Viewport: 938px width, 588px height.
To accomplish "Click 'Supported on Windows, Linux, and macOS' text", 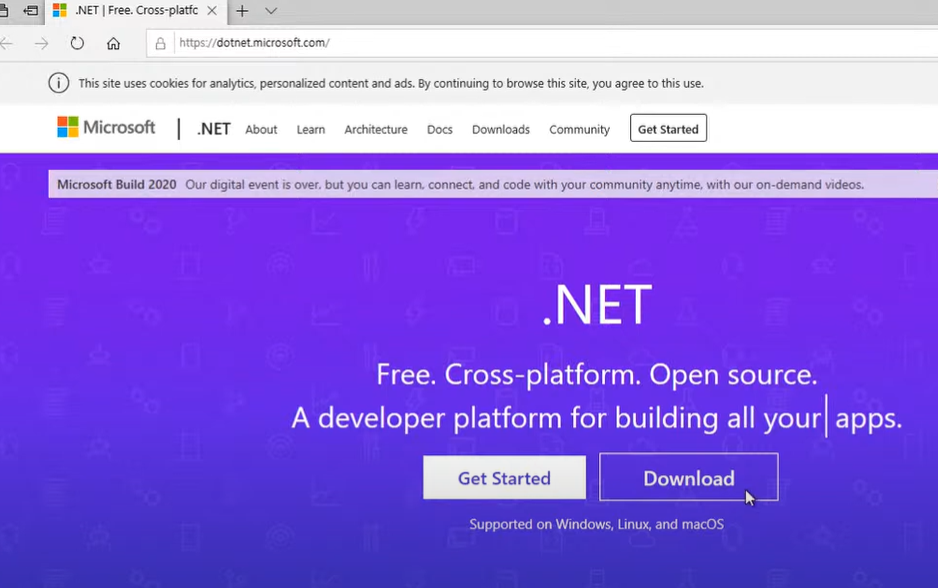I will tap(596, 524).
